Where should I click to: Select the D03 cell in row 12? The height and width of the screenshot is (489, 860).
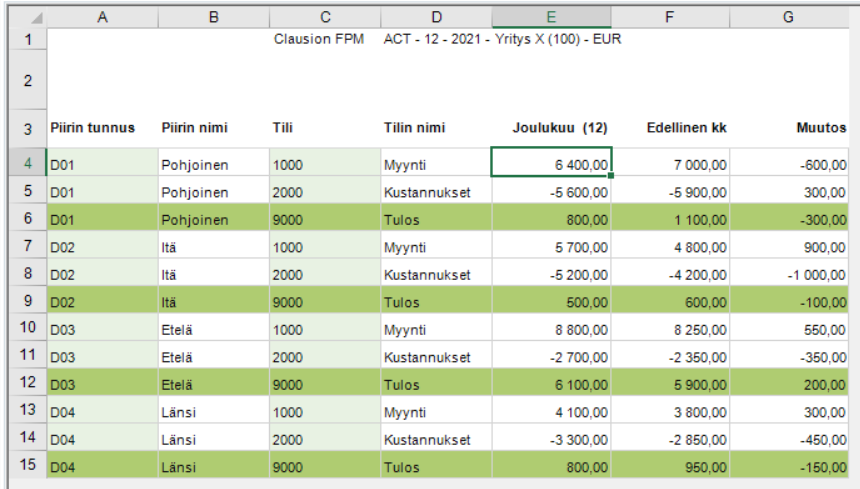[x=103, y=384]
